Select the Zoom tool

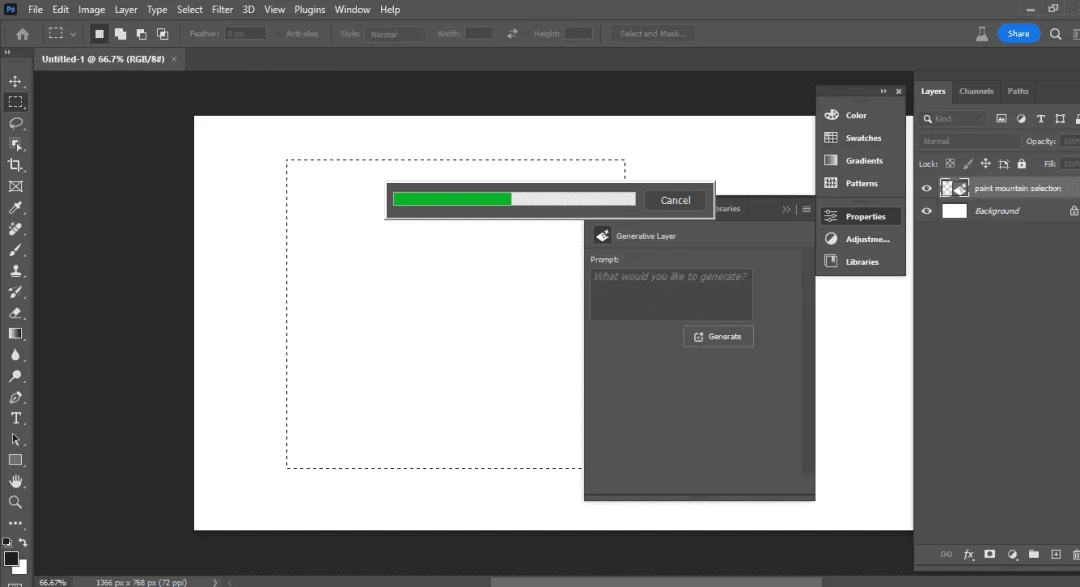(15, 502)
